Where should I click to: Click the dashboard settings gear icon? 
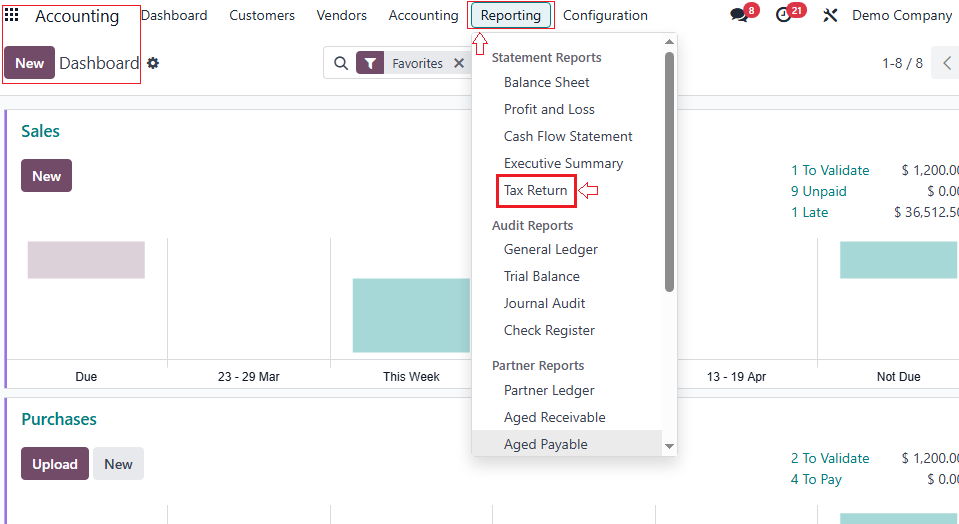pos(153,63)
